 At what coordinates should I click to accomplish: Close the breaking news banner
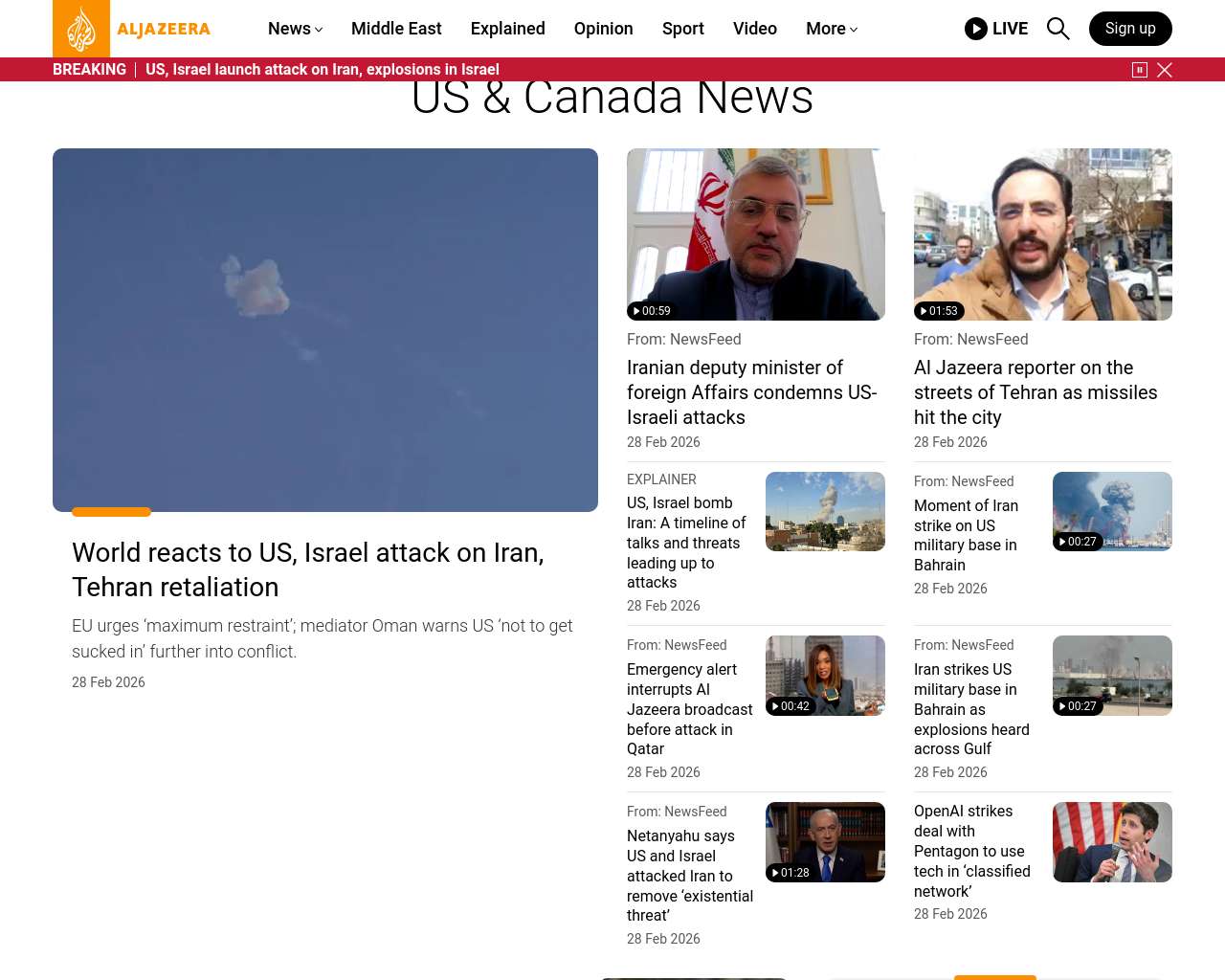pyautogui.click(x=1165, y=70)
